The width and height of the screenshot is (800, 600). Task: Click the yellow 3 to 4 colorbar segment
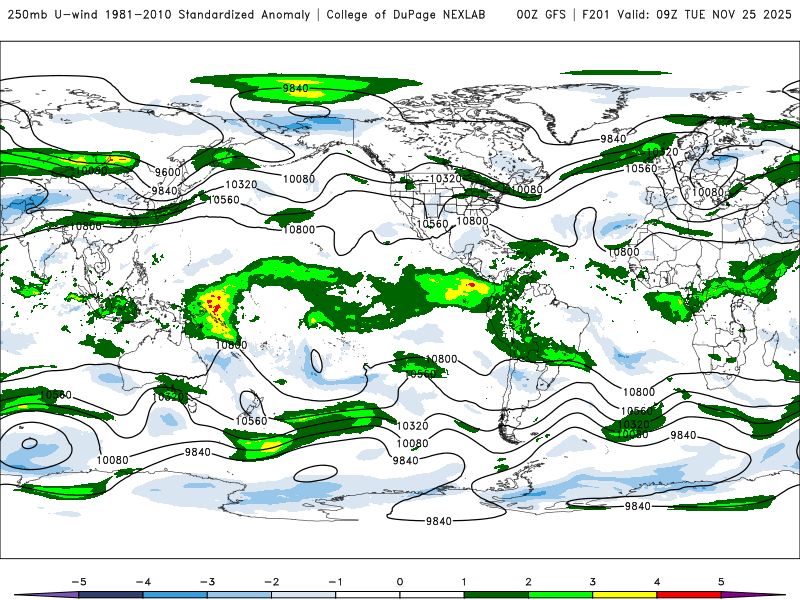[x=625, y=595]
